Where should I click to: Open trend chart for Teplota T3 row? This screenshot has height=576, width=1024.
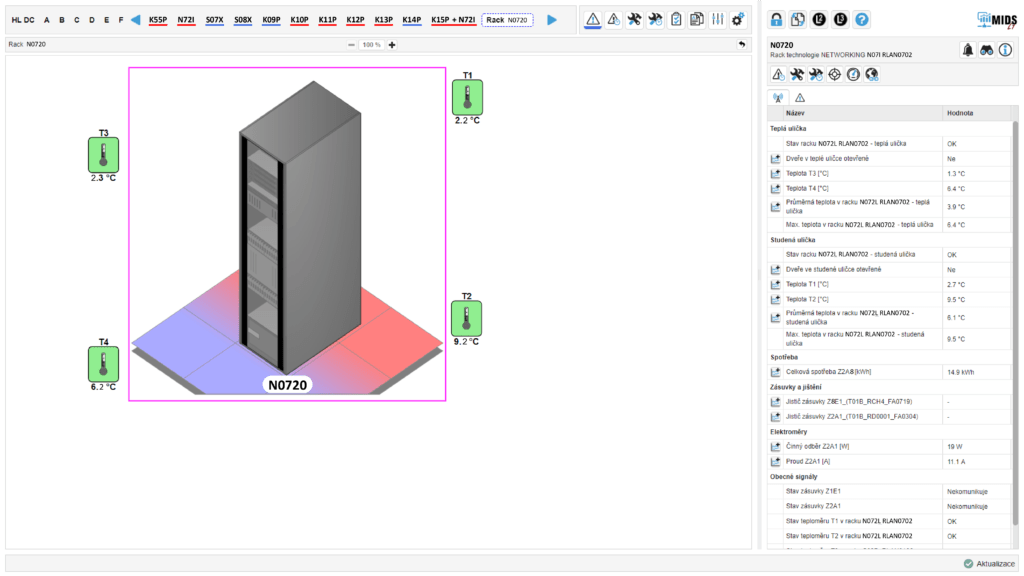coord(775,174)
